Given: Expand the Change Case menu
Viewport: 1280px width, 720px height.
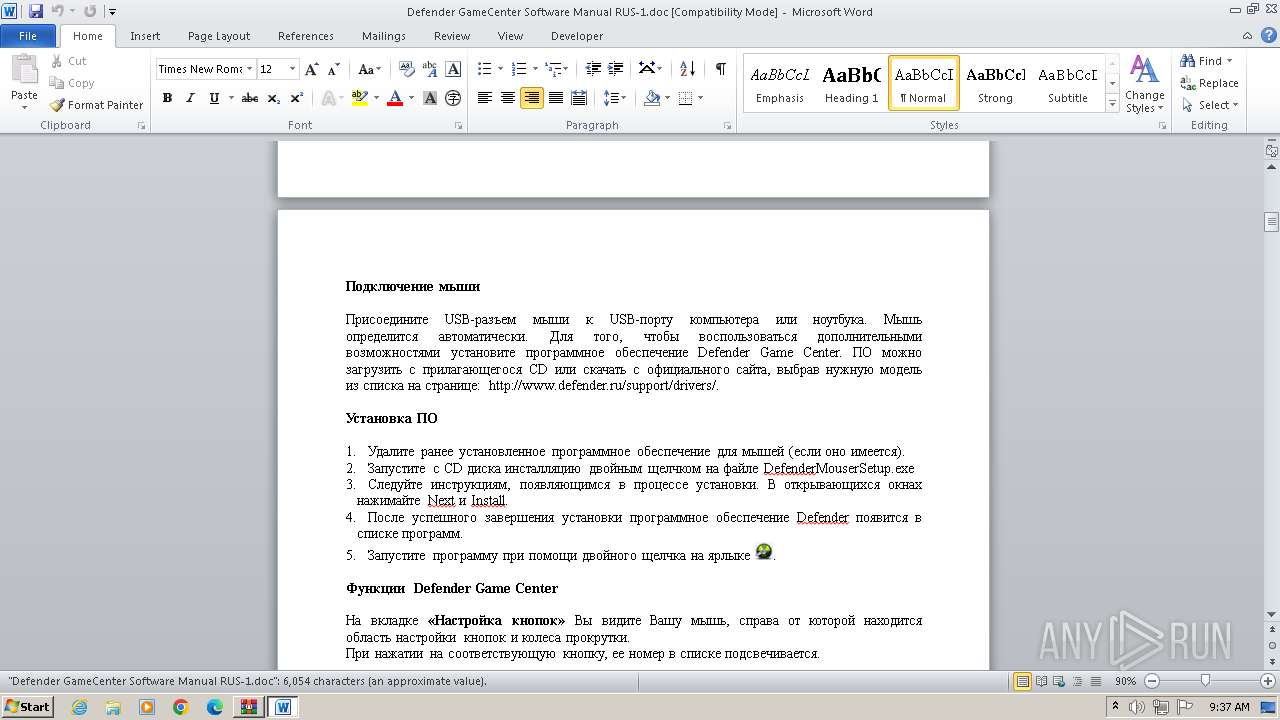Looking at the screenshot, I should coord(369,69).
